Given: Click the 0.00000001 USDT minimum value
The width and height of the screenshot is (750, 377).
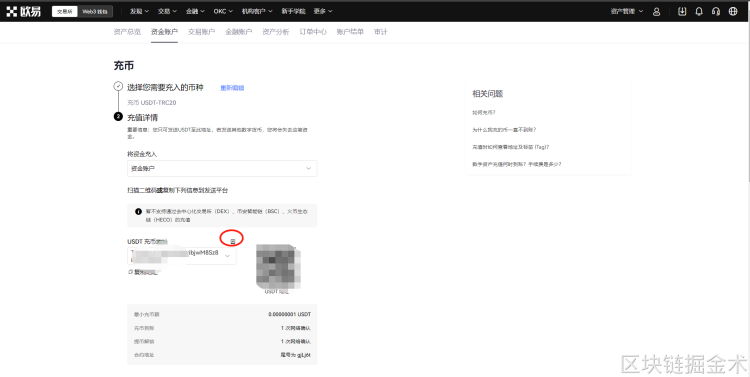Looking at the screenshot, I should [x=289, y=314].
